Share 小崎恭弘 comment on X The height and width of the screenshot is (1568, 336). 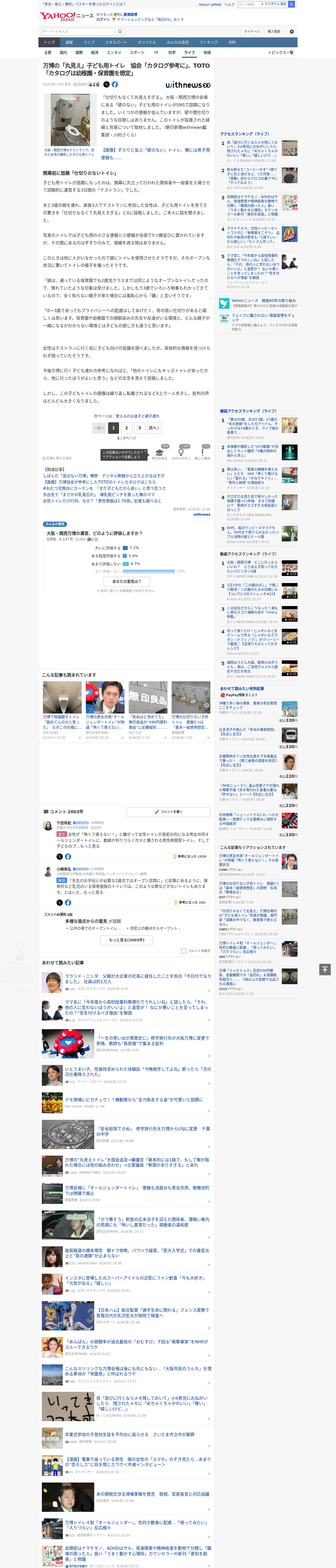point(59,903)
